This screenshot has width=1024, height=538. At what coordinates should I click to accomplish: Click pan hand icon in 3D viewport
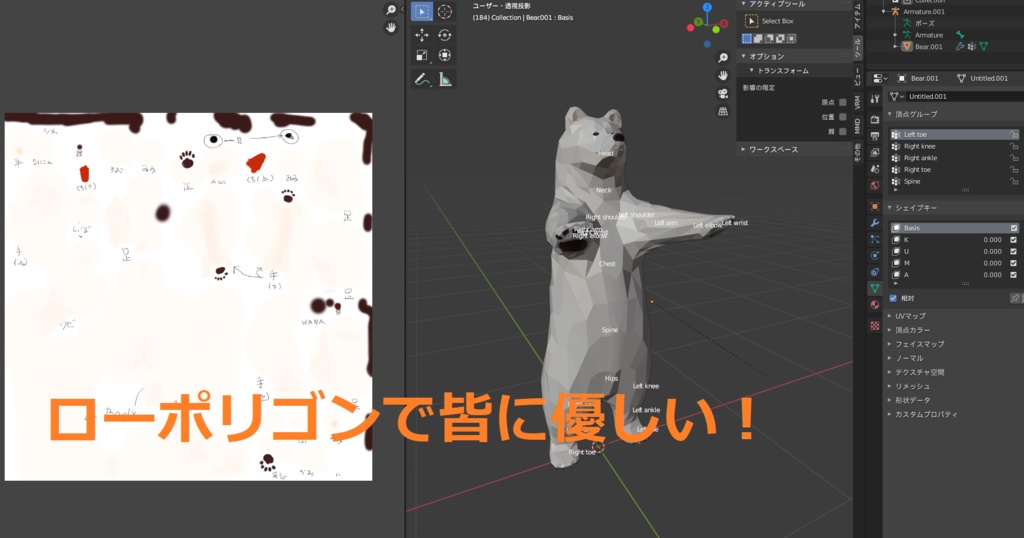[x=723, y=76]
